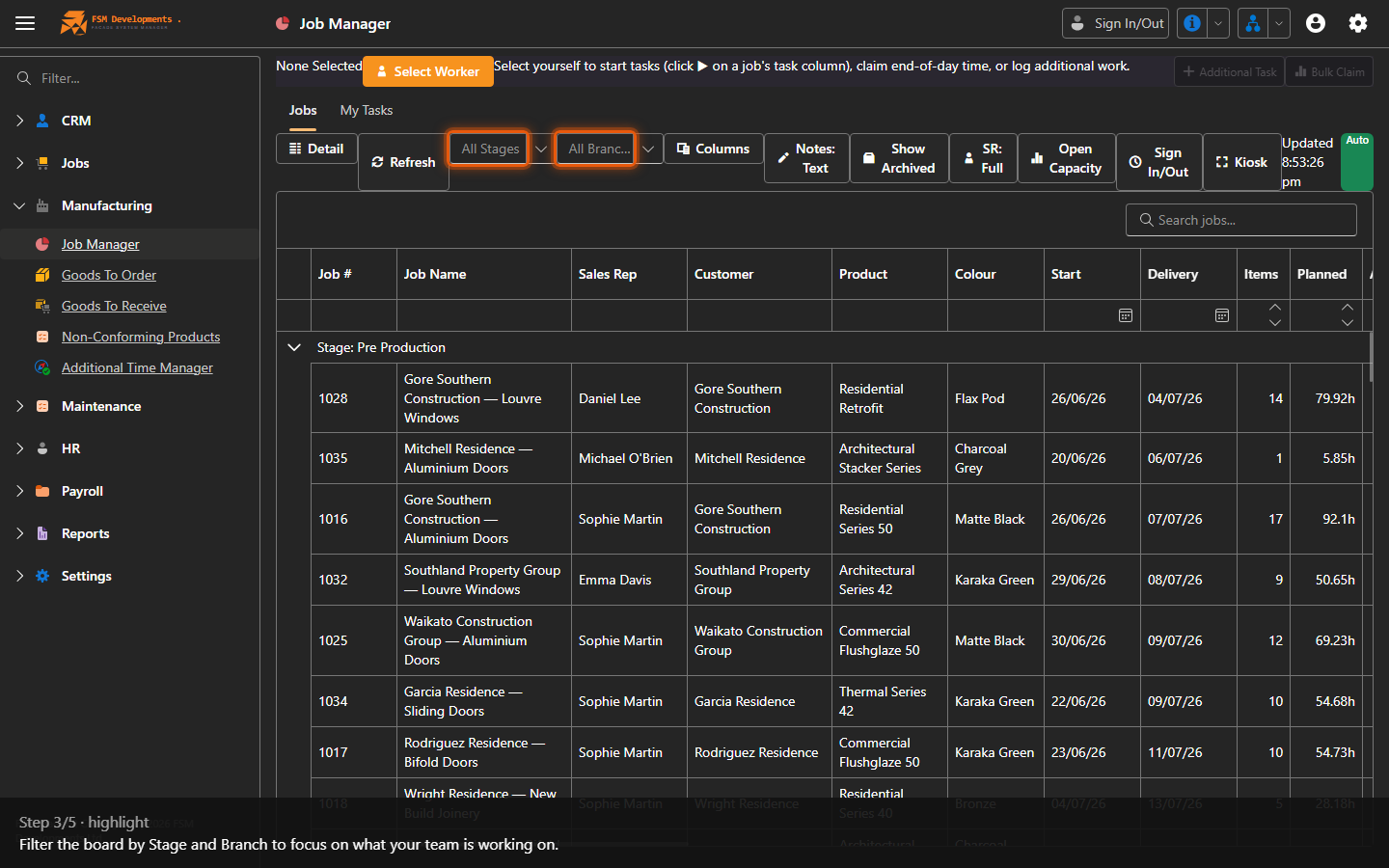1389x868 pixels.
Task: Toggle Notes: Text display mode
Action: [806, 158]
